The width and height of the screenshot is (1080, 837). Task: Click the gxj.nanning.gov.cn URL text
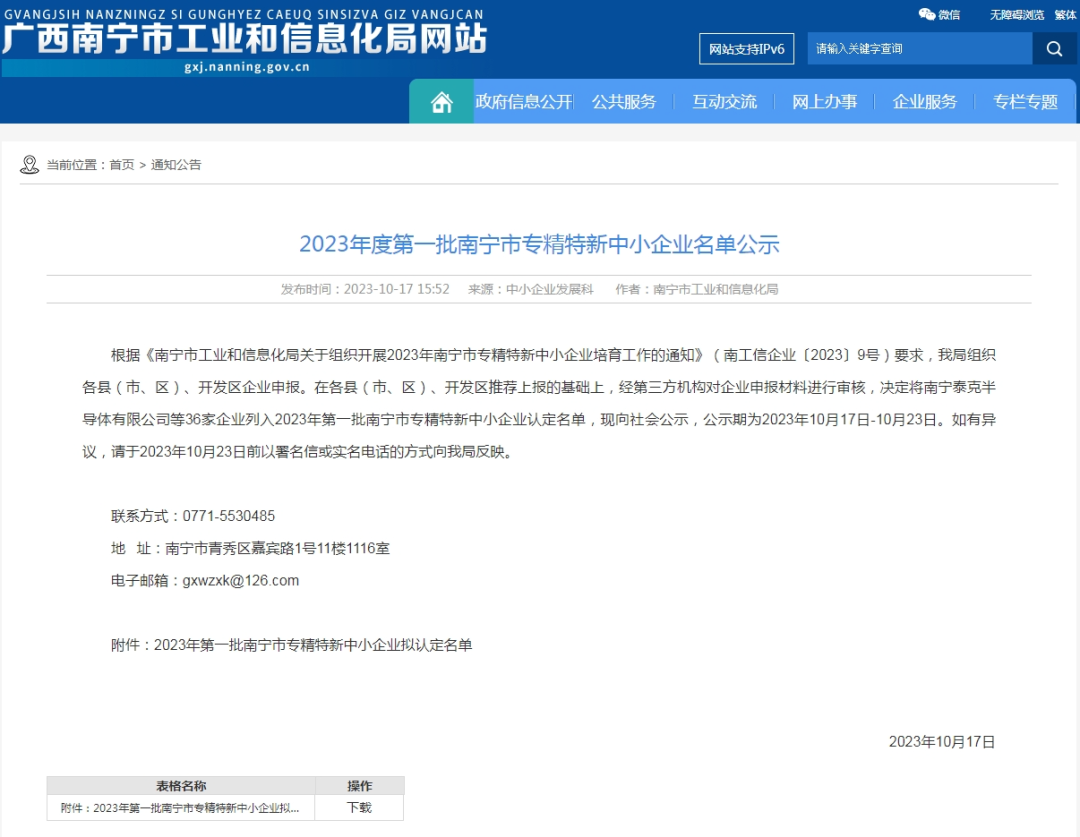pyautogui.click(x=247, y=67)
